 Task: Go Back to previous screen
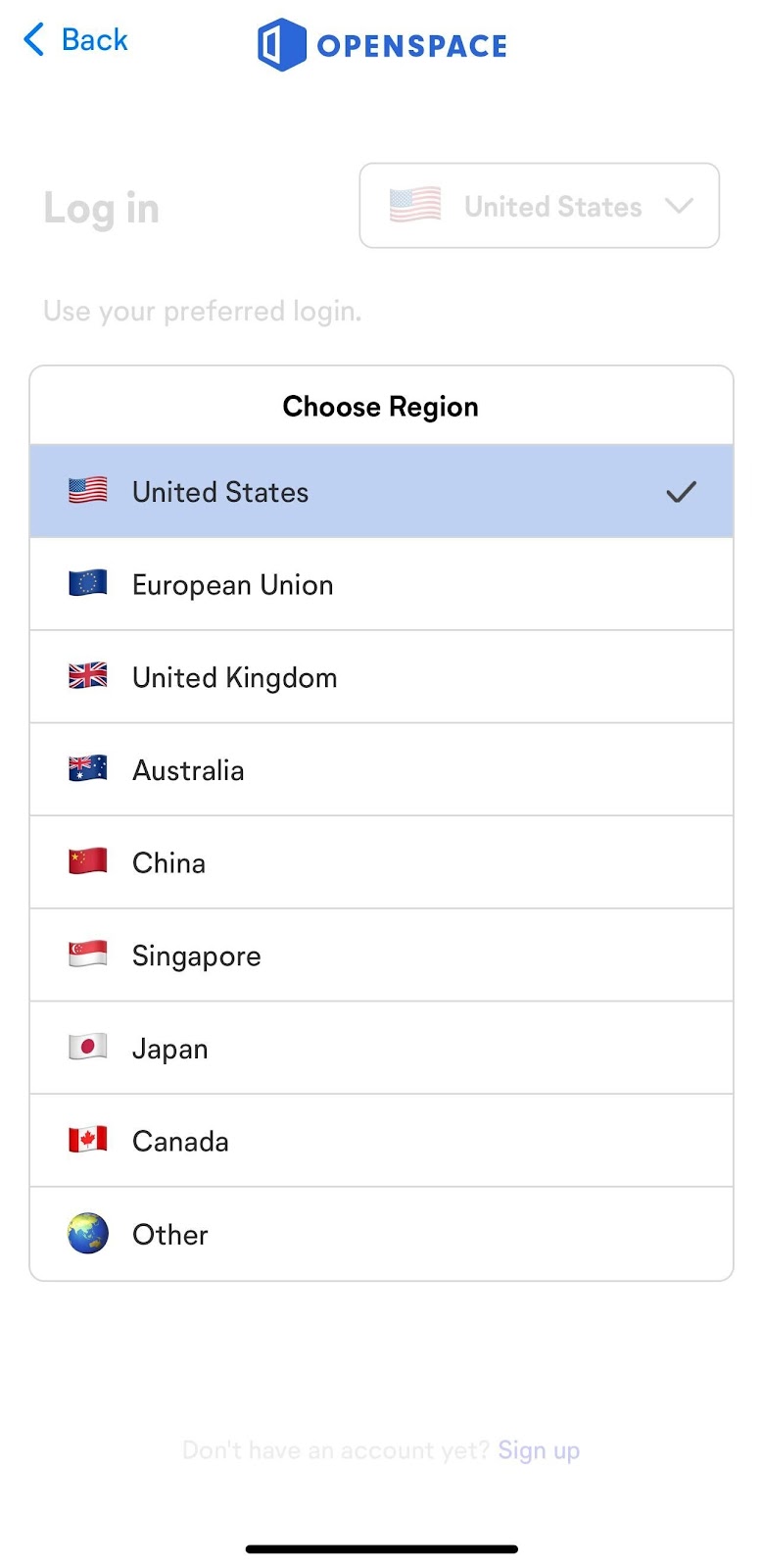pyautogui.click(x=76, y=40)
